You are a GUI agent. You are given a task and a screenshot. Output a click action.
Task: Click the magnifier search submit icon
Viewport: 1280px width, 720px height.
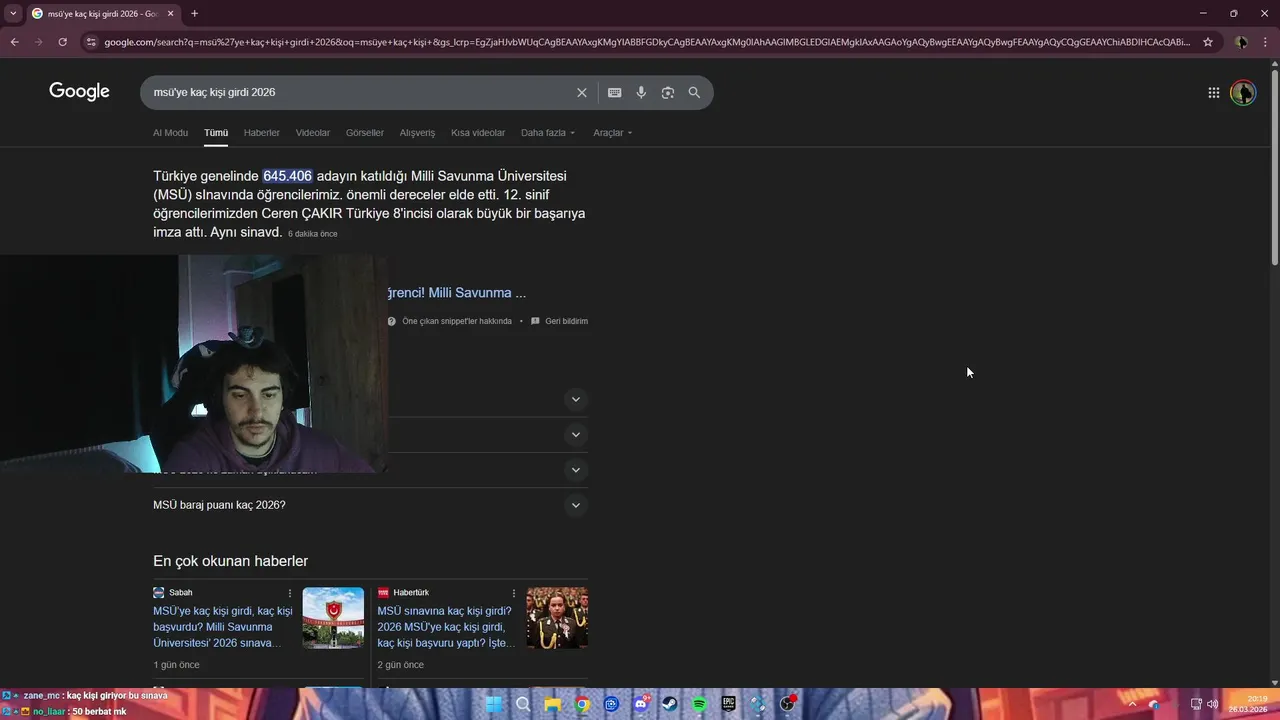pyautogui.click(x=694, y=92)
